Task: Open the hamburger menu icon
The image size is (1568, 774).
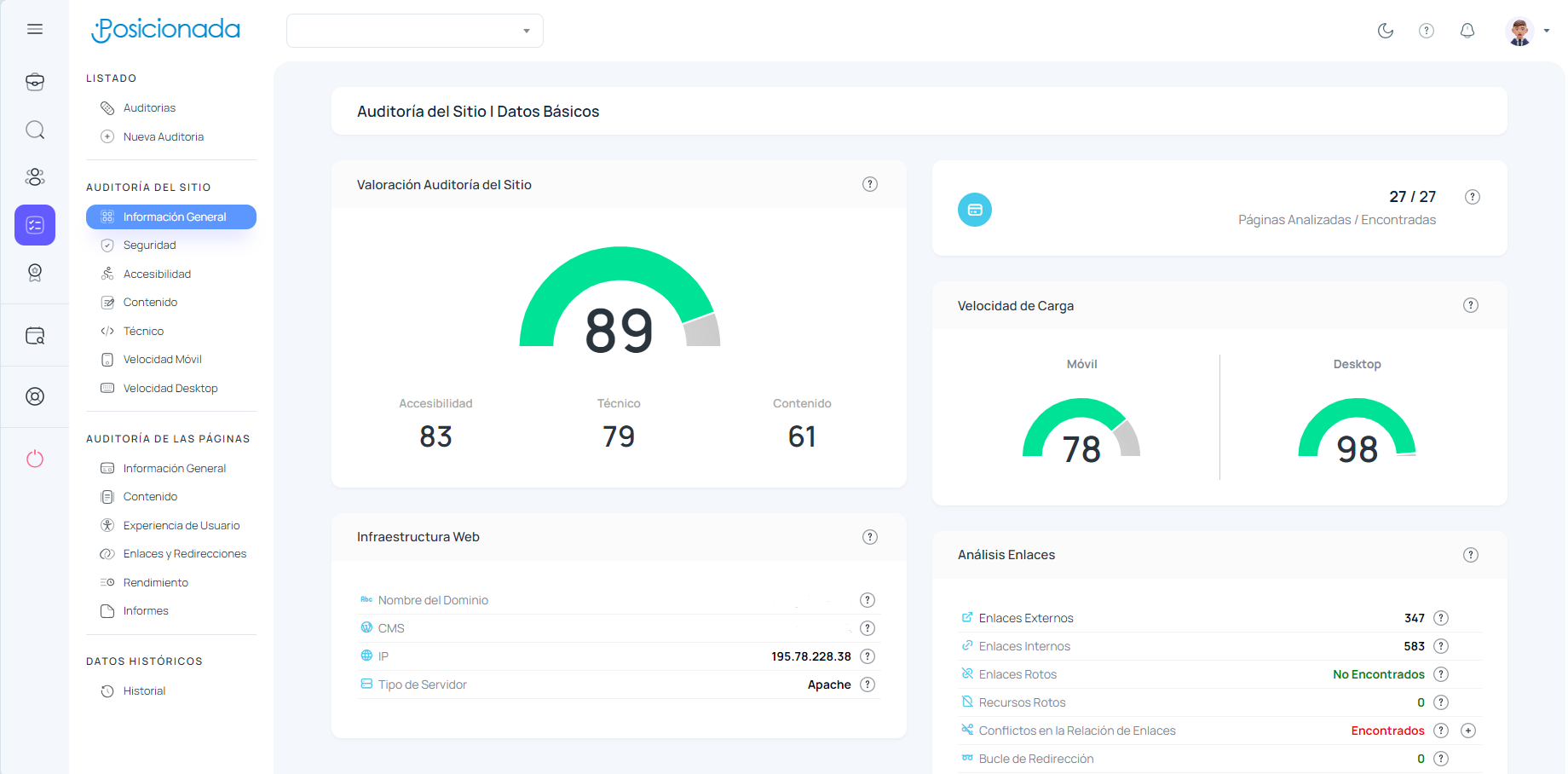Action: pos(35,29)
